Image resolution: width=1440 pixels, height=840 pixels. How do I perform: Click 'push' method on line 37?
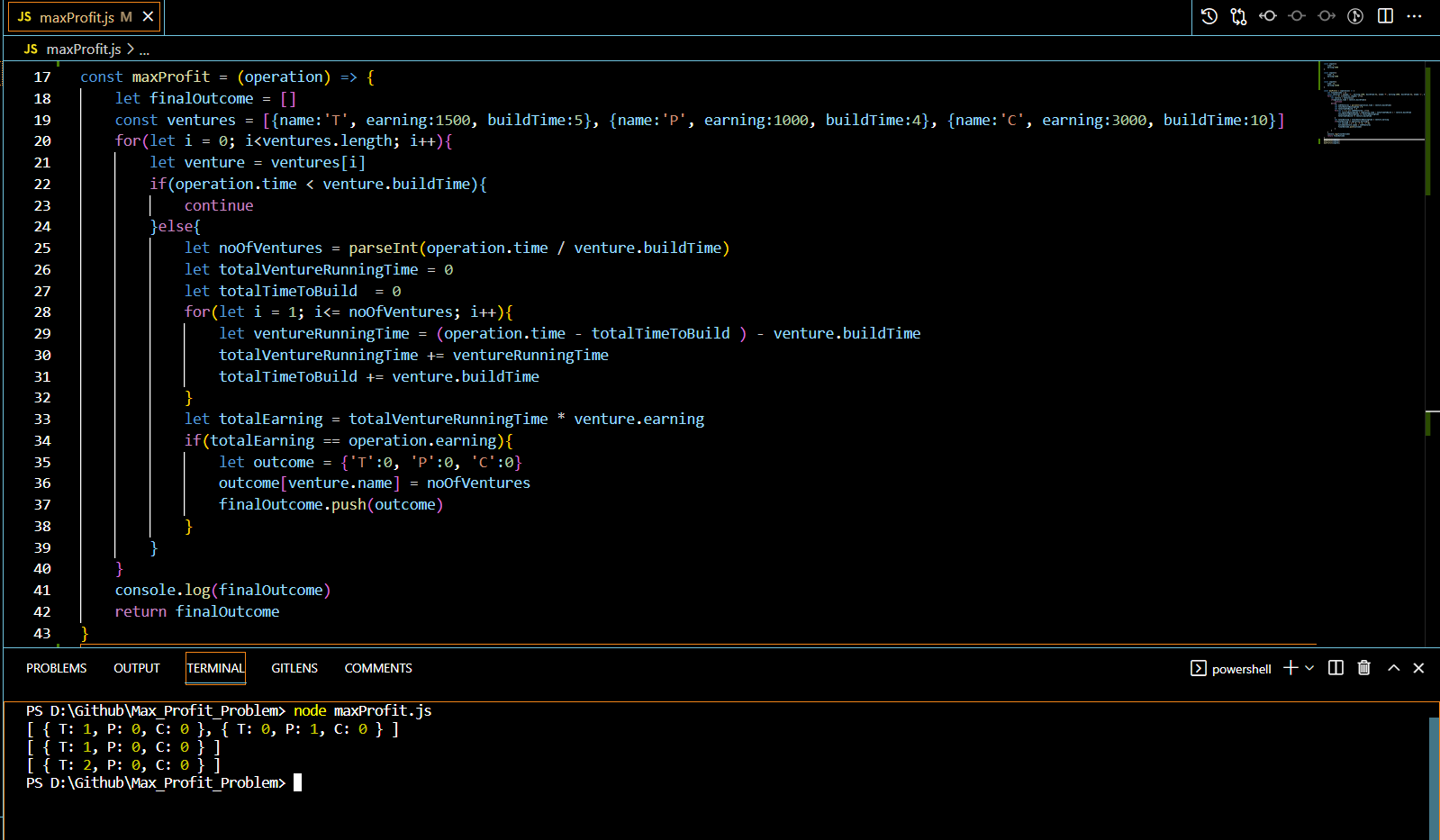[x=349, y=504]
